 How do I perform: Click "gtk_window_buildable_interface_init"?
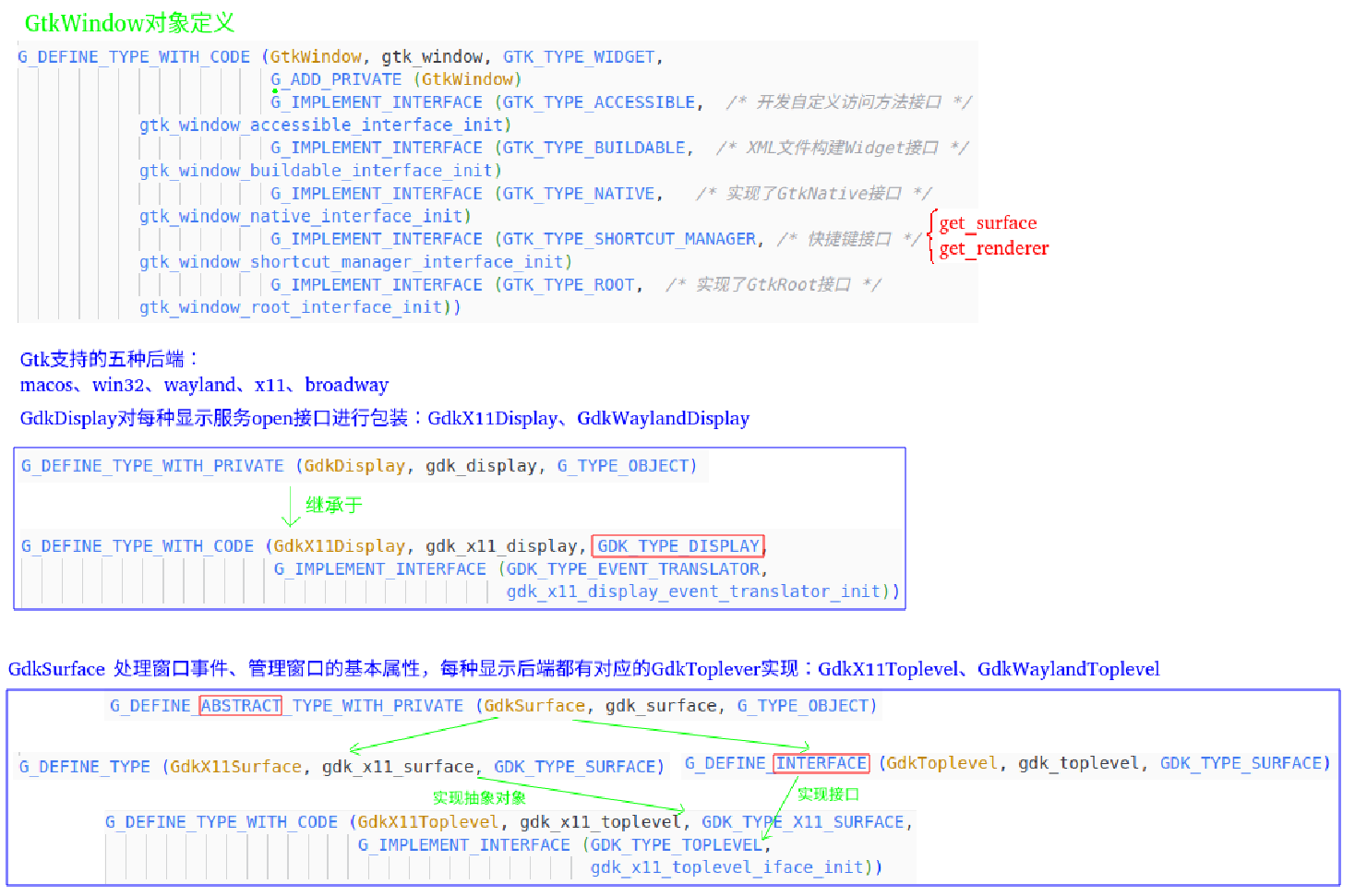[x=317, y=171]
